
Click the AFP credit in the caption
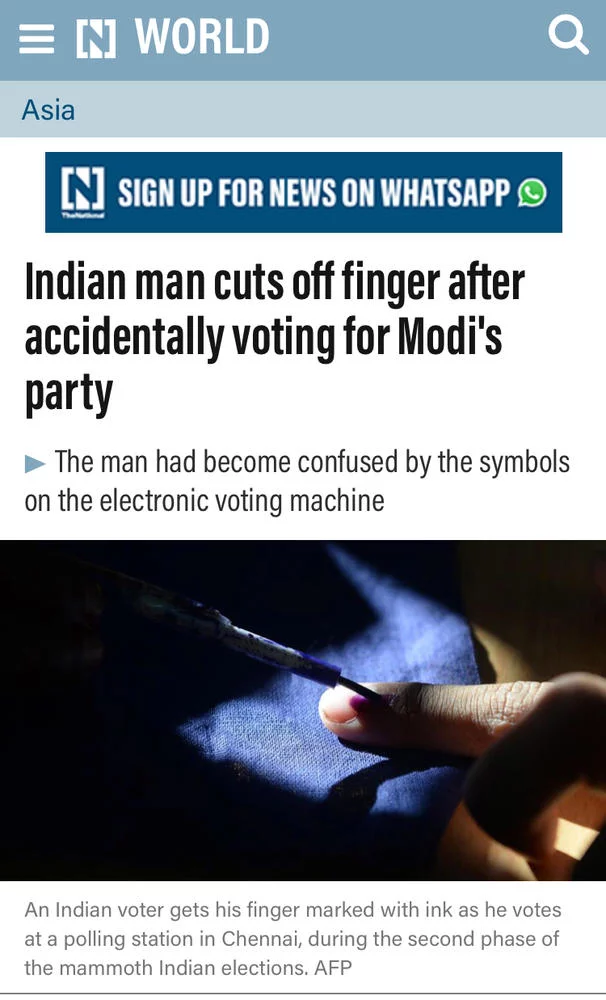(332, 967)
